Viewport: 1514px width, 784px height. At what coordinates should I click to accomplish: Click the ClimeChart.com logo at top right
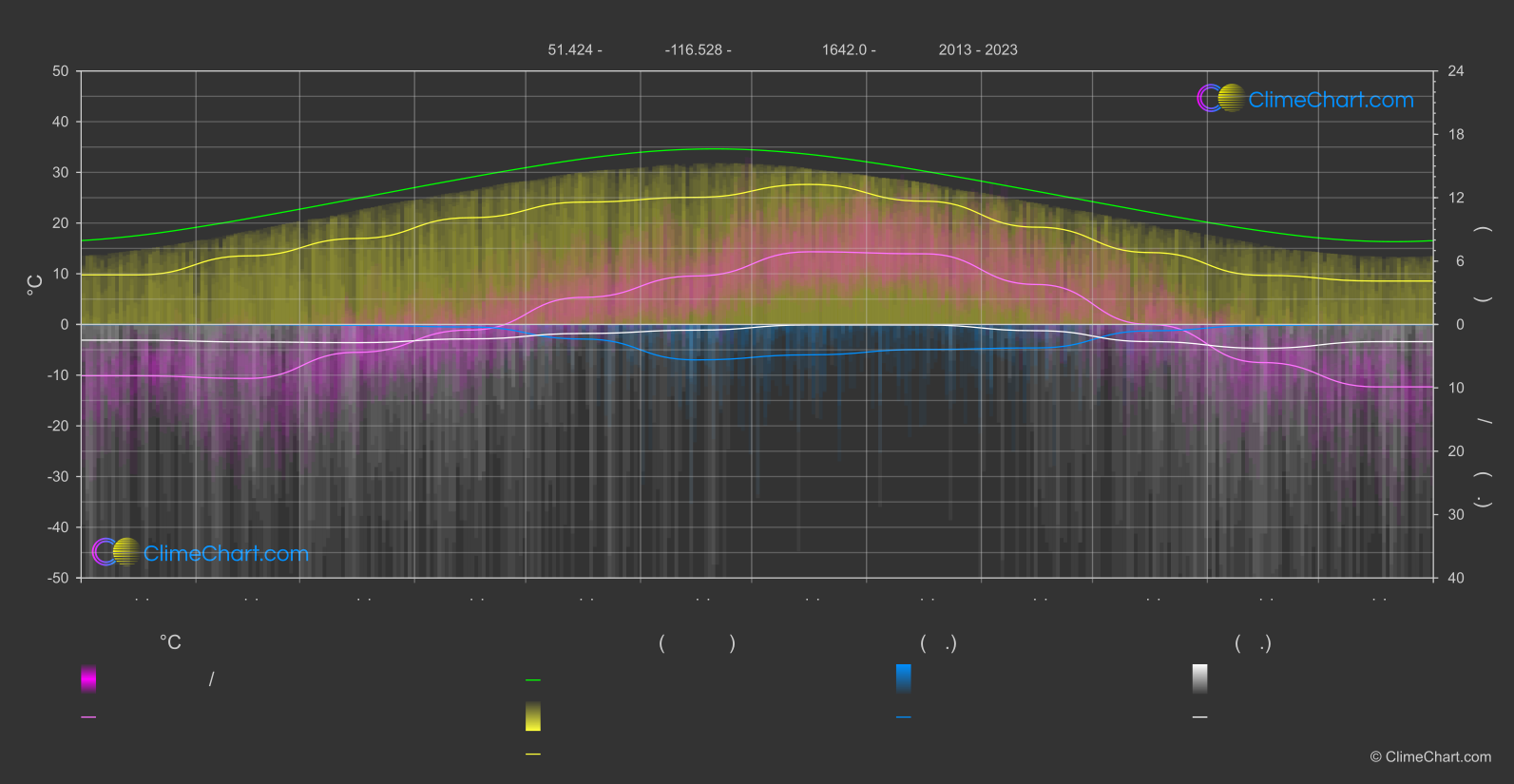point(1305,99)
